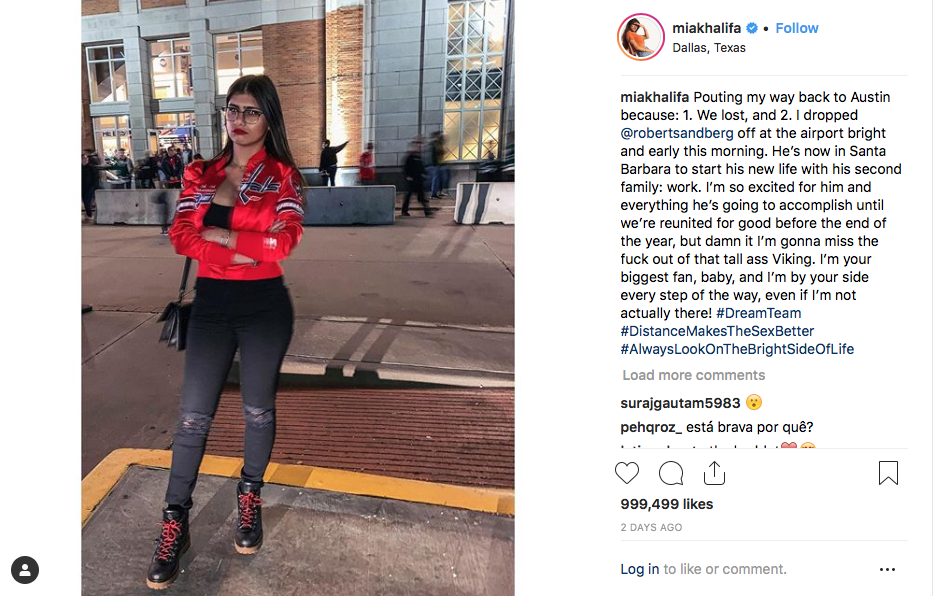Open the #AlwaysLookOnTheBrightSideOfLife hashtag
The image size is (933, 596).
pyautogui.click(x=737, y=349)
